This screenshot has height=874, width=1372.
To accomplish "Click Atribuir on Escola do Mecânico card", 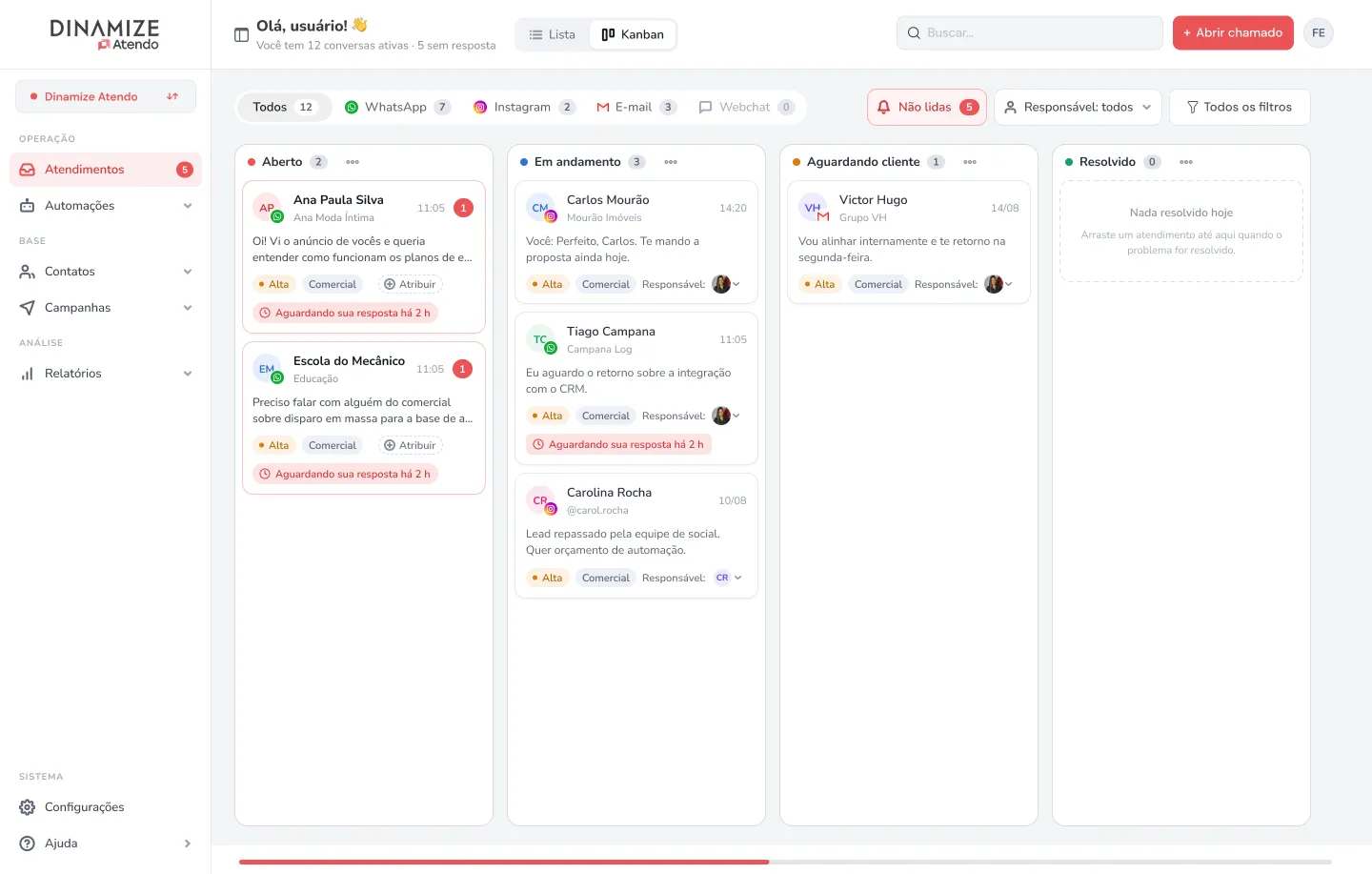I will [x=410, y=445].
